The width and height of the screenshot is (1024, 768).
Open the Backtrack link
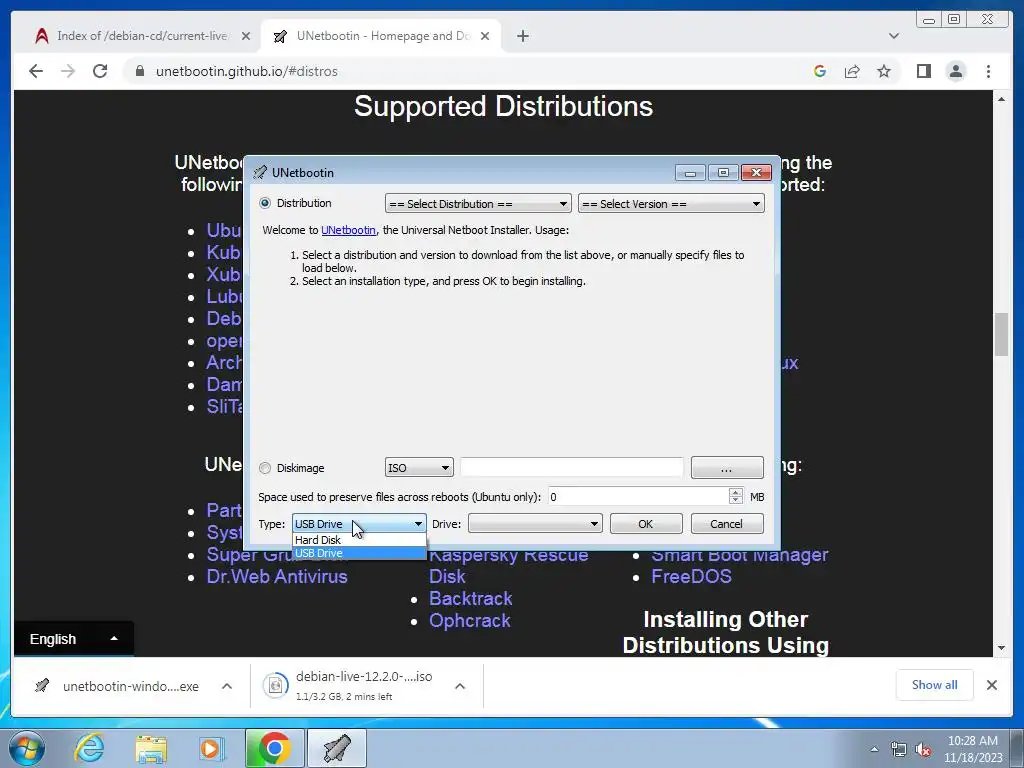pyautogui.click(x=470, y=599)
